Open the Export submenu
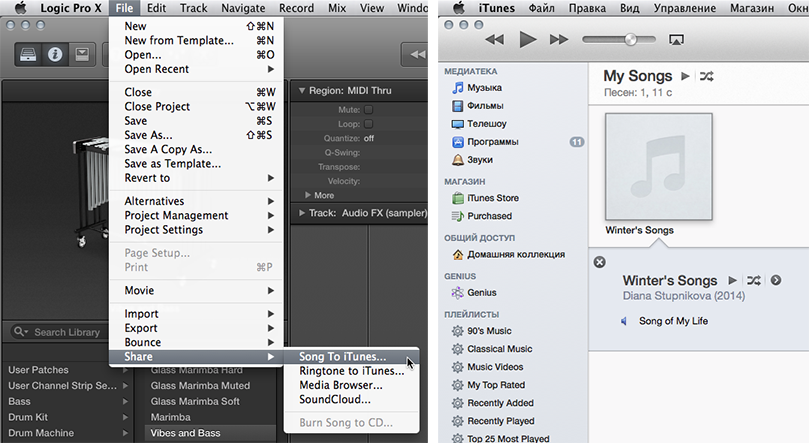Image resolution: width=809 pixels, height=443 pixels. point(196,329)
